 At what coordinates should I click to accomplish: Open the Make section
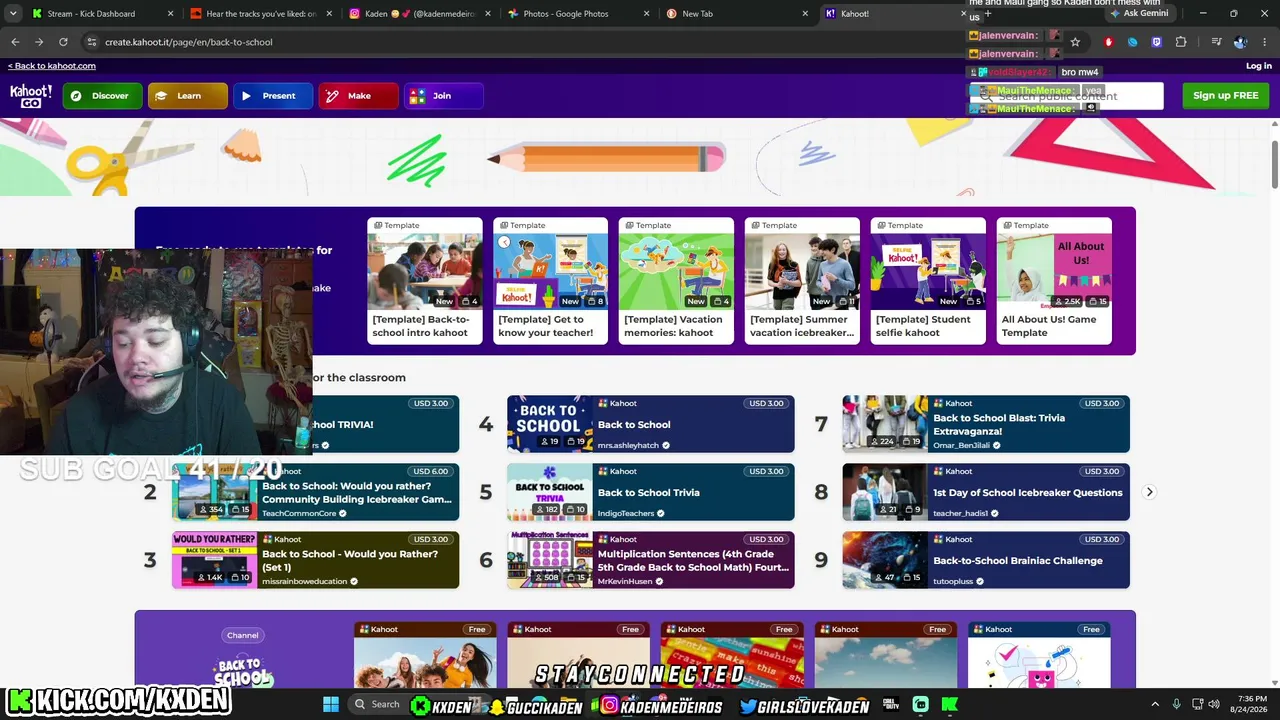pos(358,96)
